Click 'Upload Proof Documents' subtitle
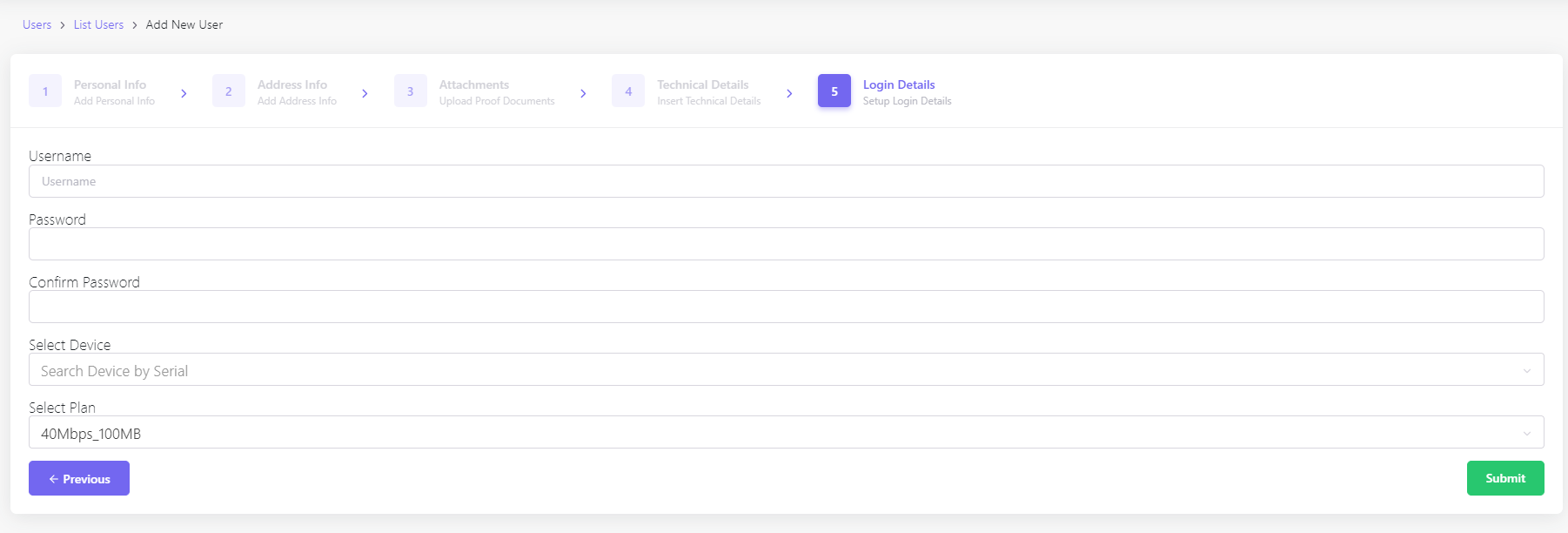Image resolution: width=1568 pixels, height=533 pixels. pyautogui.click(x=497, y=101)
